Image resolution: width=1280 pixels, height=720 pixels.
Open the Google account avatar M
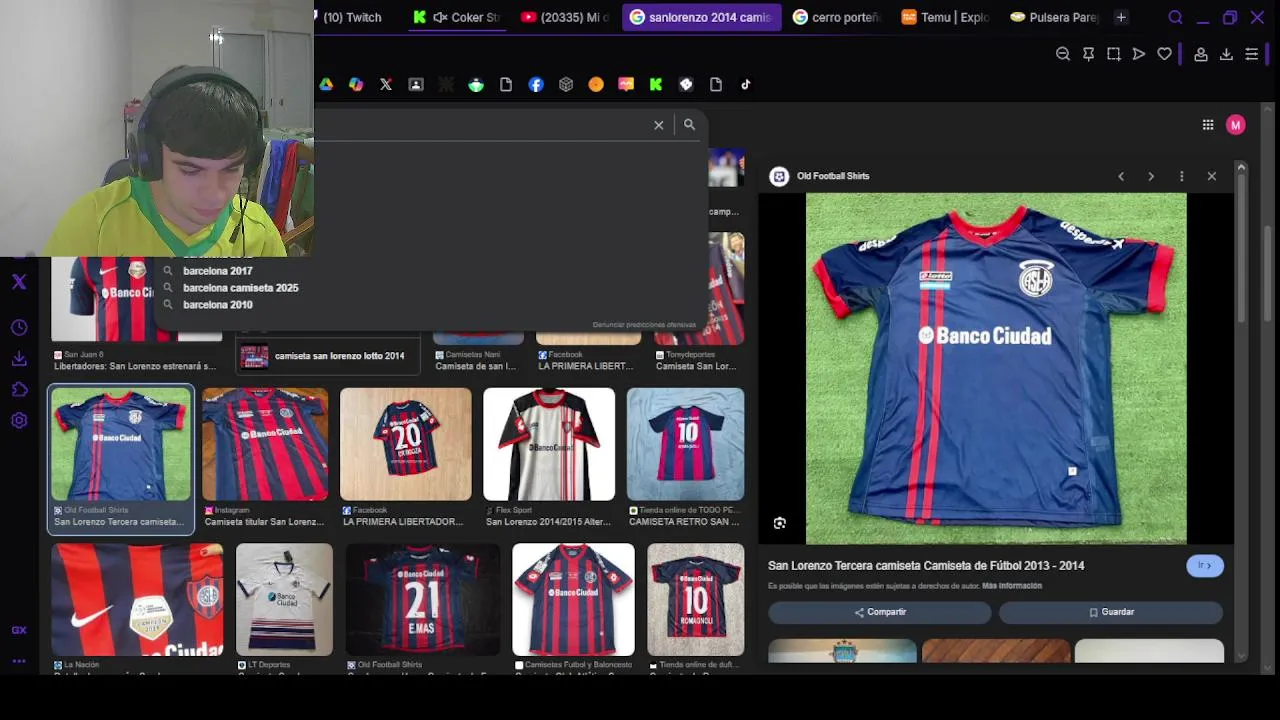(1236, 125)
